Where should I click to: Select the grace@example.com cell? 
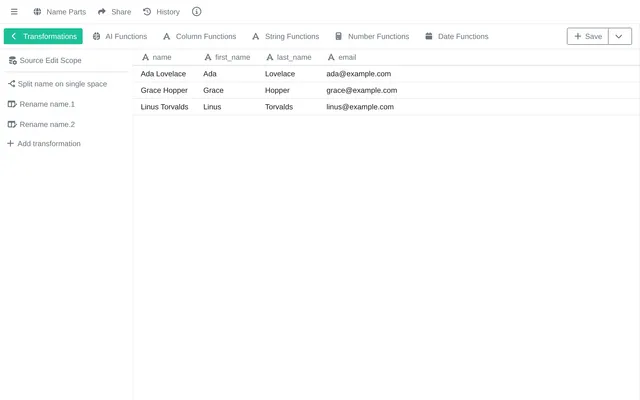[x=362, y=91]
